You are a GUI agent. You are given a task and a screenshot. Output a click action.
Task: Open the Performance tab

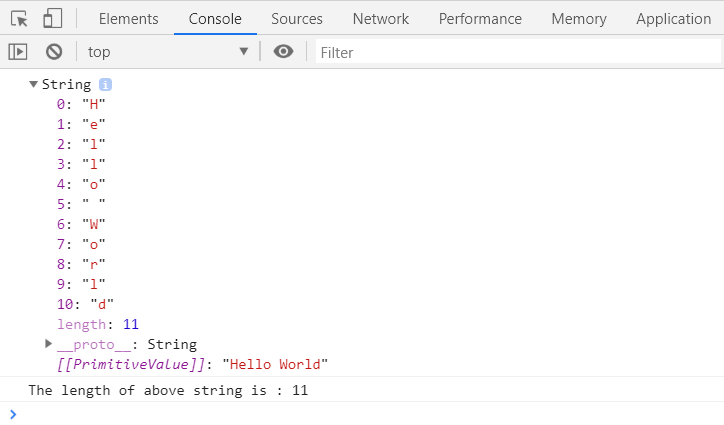pos(480,19)
